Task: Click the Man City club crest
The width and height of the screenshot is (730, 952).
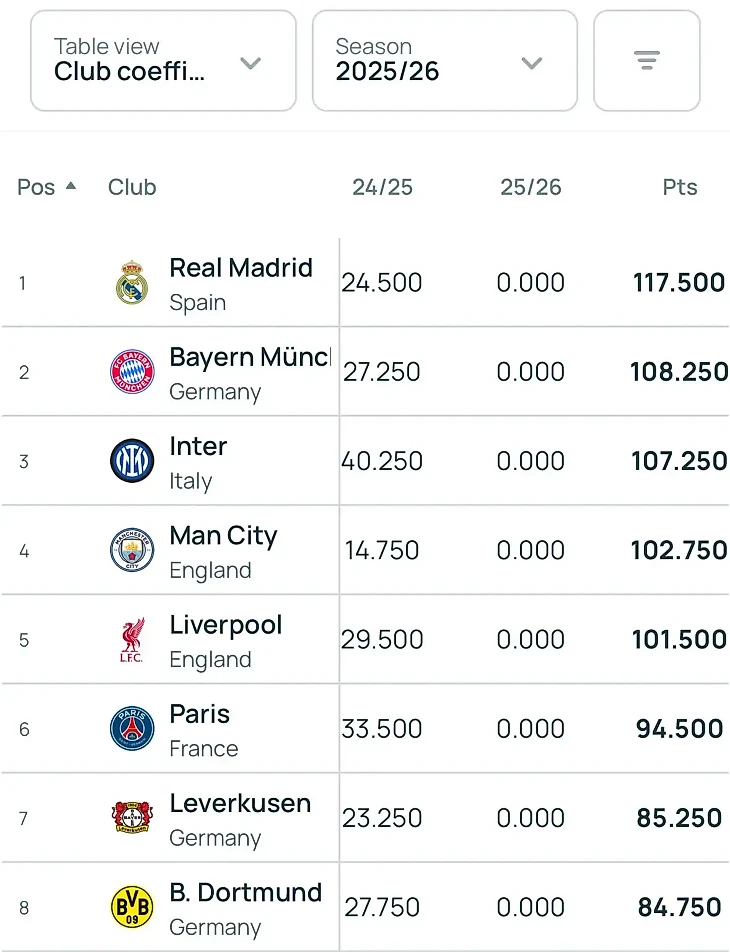Action: tap(132, 550)
